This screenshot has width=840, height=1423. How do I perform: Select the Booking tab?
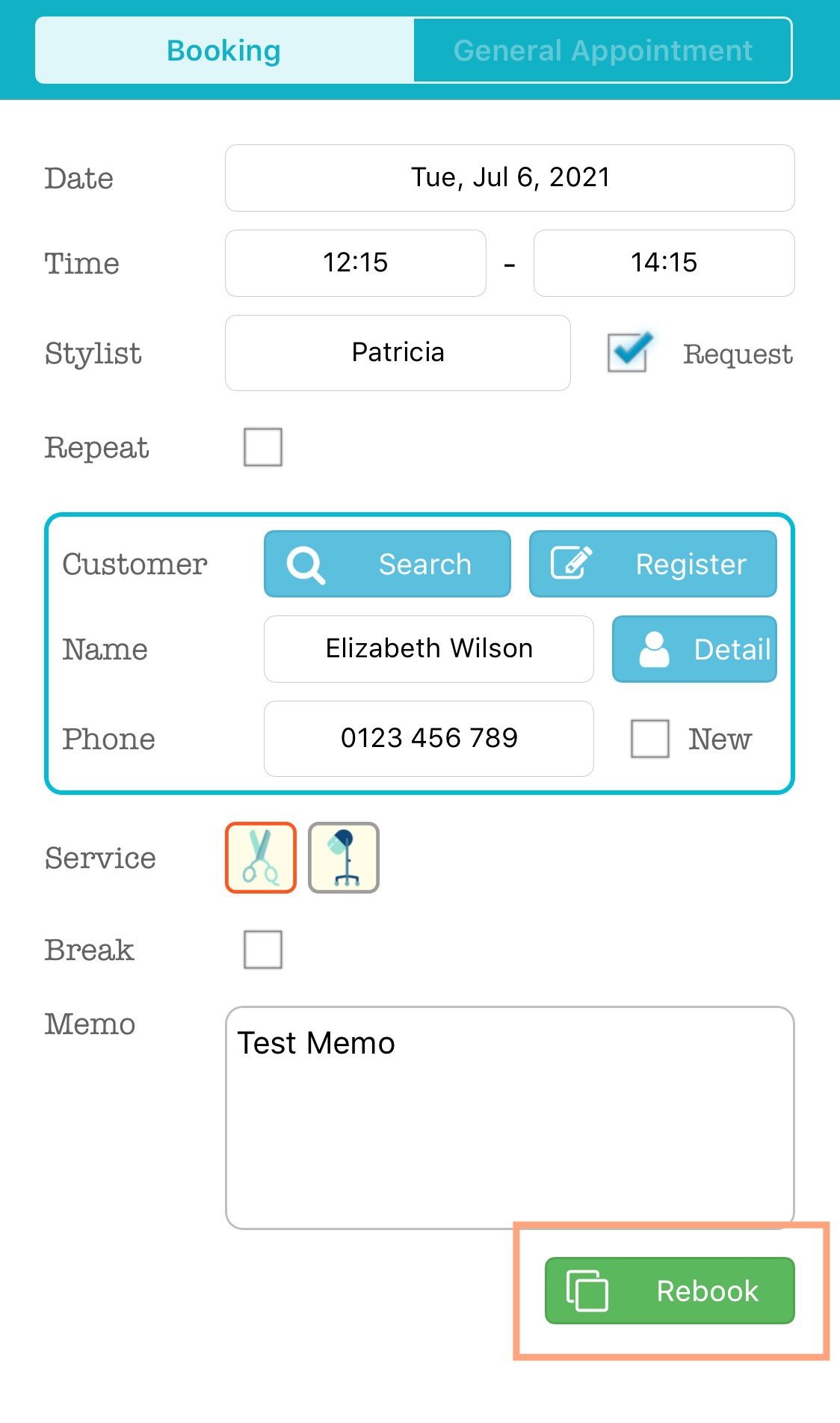tap(224, 50)
